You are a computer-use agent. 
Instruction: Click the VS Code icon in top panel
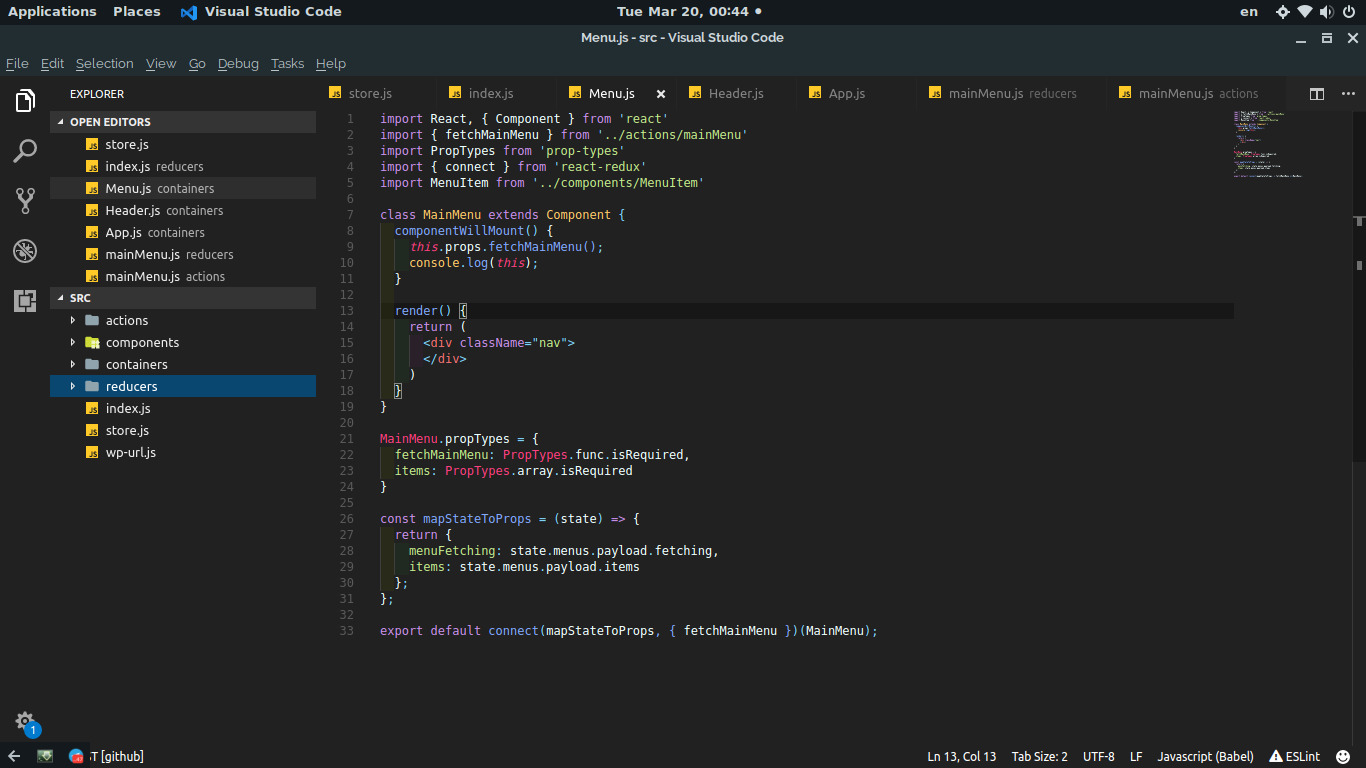tap(188, 12)
